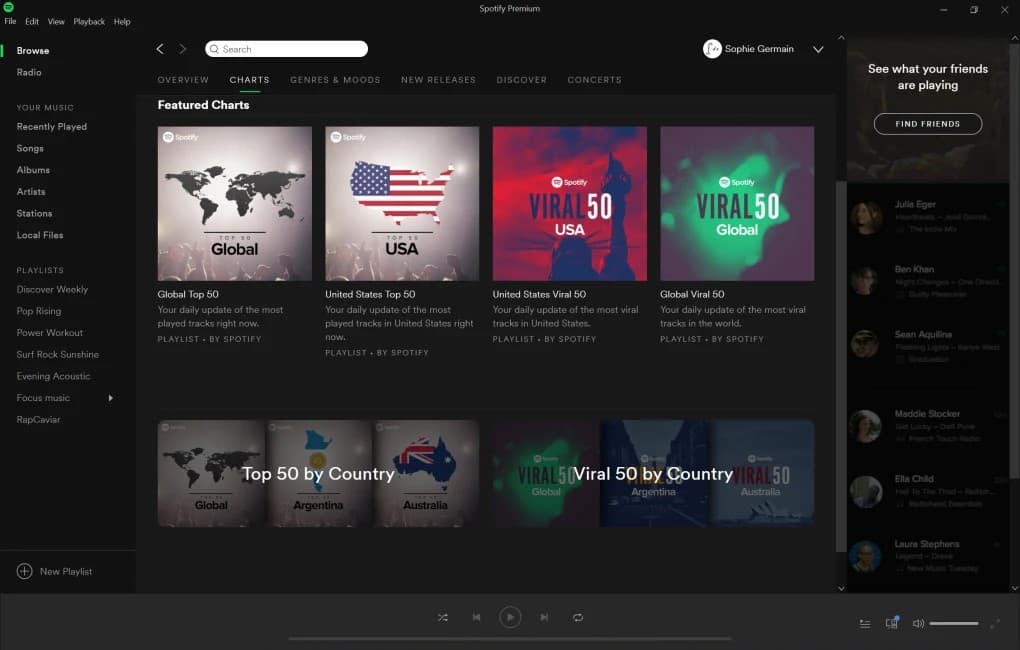Enable shuffle playback
Screen dimensions: 1020x650
(x=443, y=617)
